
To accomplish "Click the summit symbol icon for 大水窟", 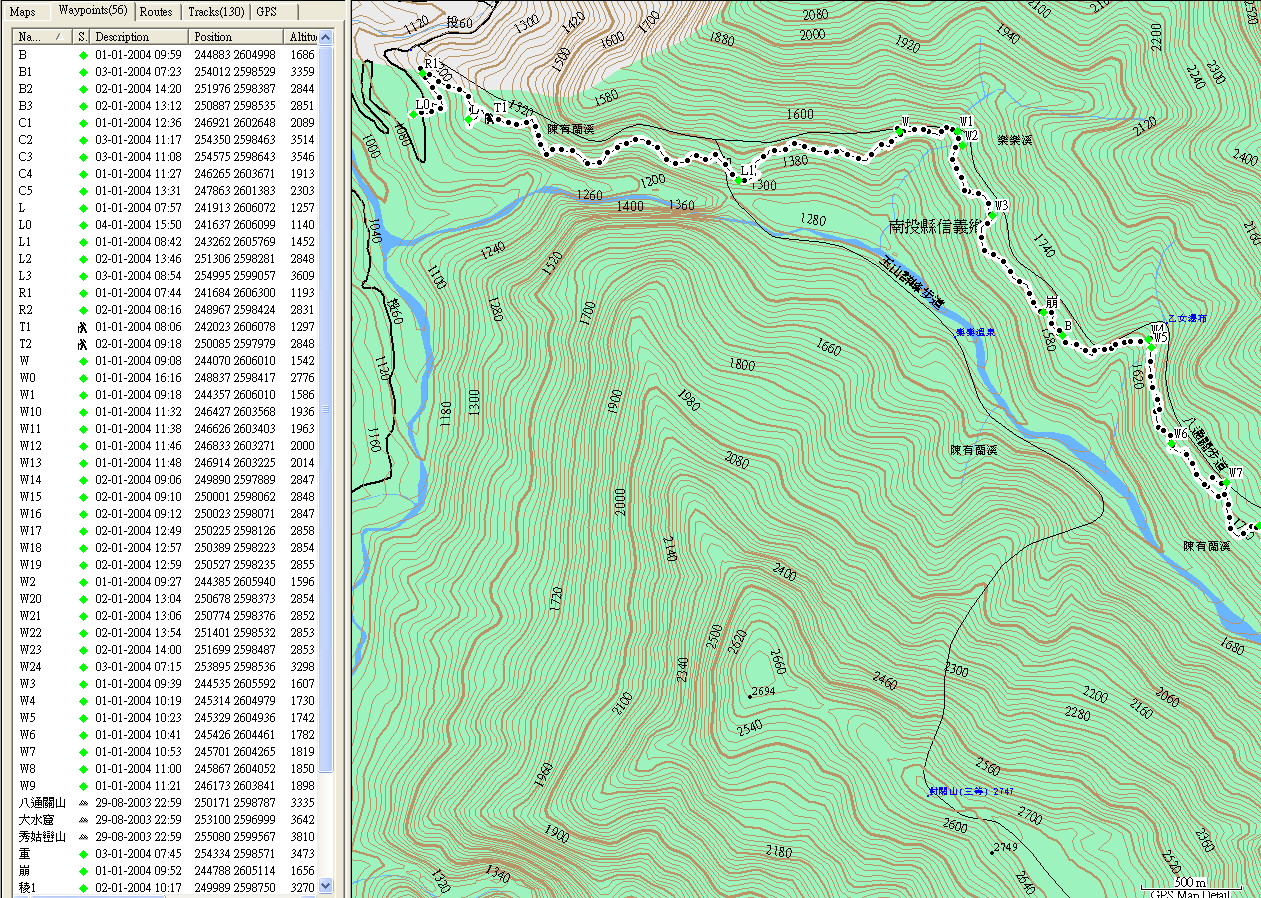I will click(83, 820).
